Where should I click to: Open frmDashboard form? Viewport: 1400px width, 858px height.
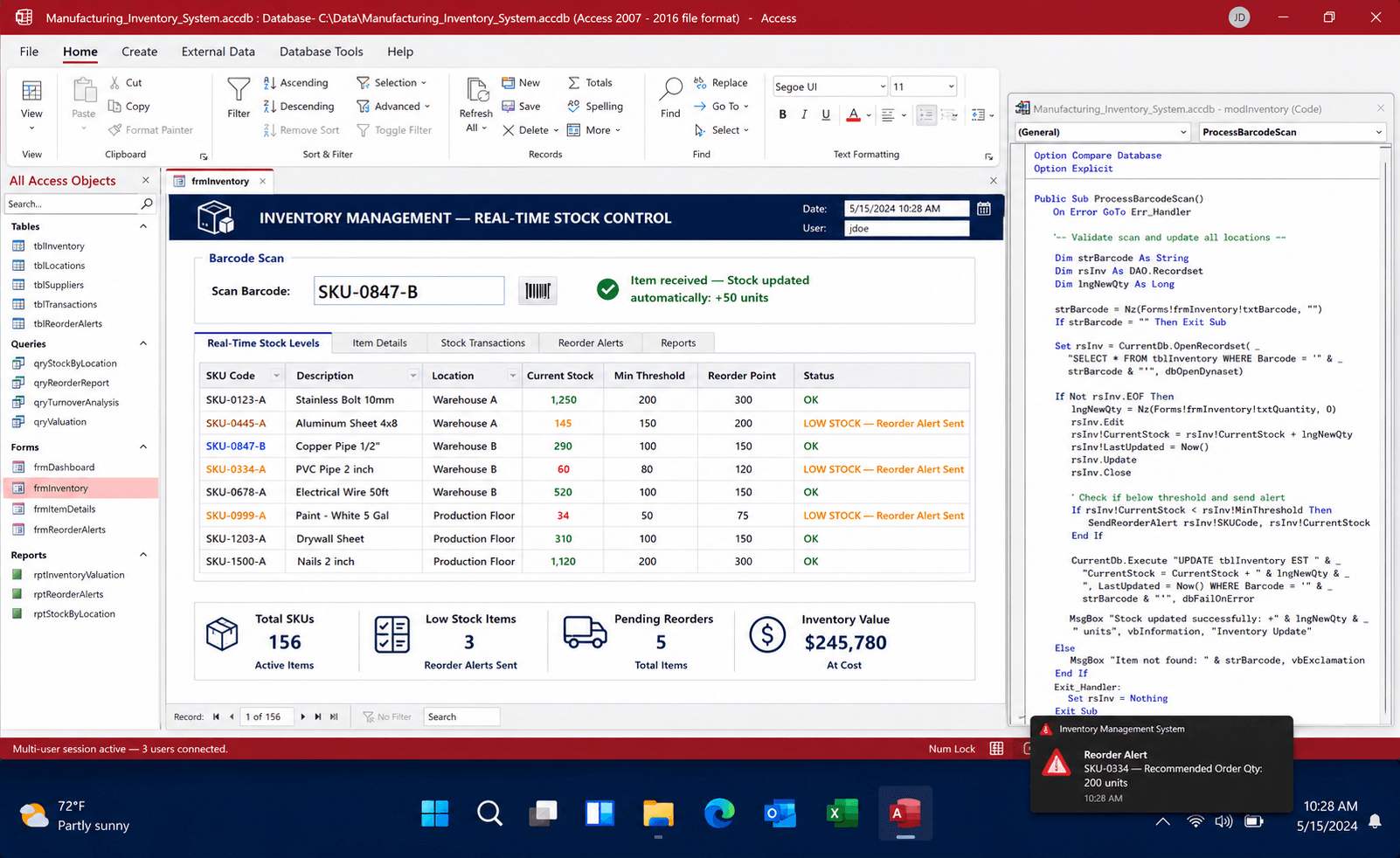tap(64, 467)
